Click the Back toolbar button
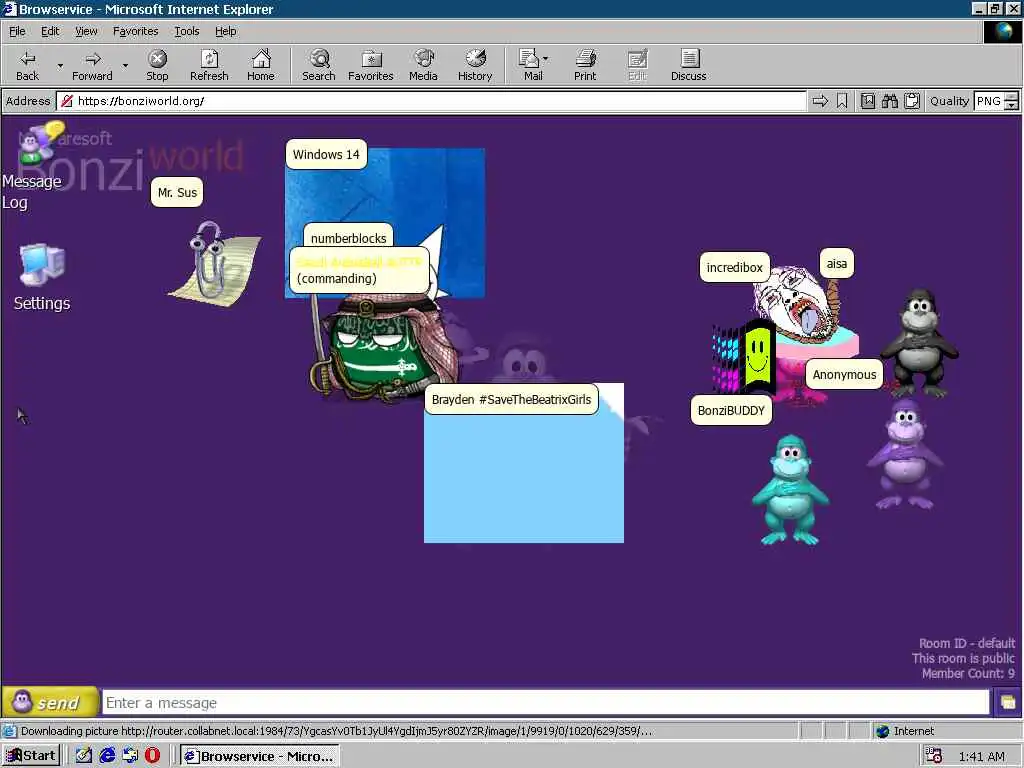The image size is (1024, 768). (x=27, y=65)
